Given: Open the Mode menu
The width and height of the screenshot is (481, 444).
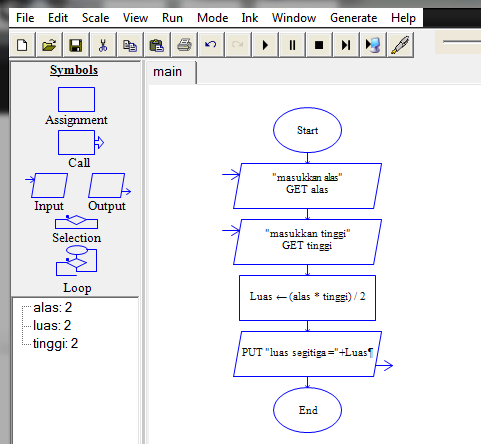Looking at the screenshot, I should pos(212,18).
